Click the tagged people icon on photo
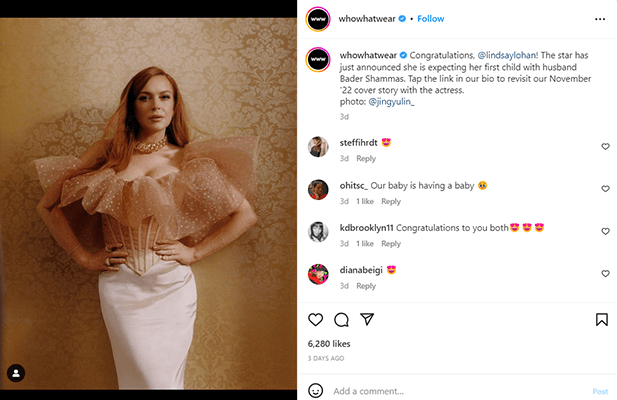 [15, 373]
